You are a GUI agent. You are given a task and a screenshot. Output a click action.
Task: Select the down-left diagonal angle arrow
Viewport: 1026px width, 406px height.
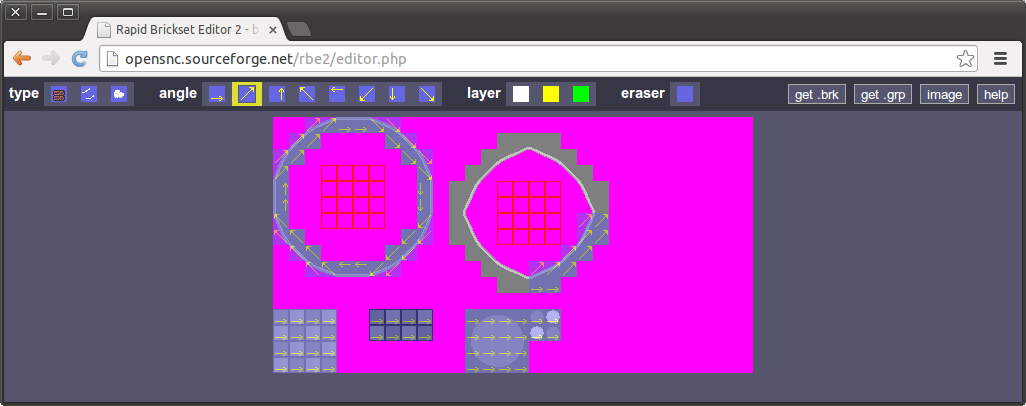(x=367, y=94)
